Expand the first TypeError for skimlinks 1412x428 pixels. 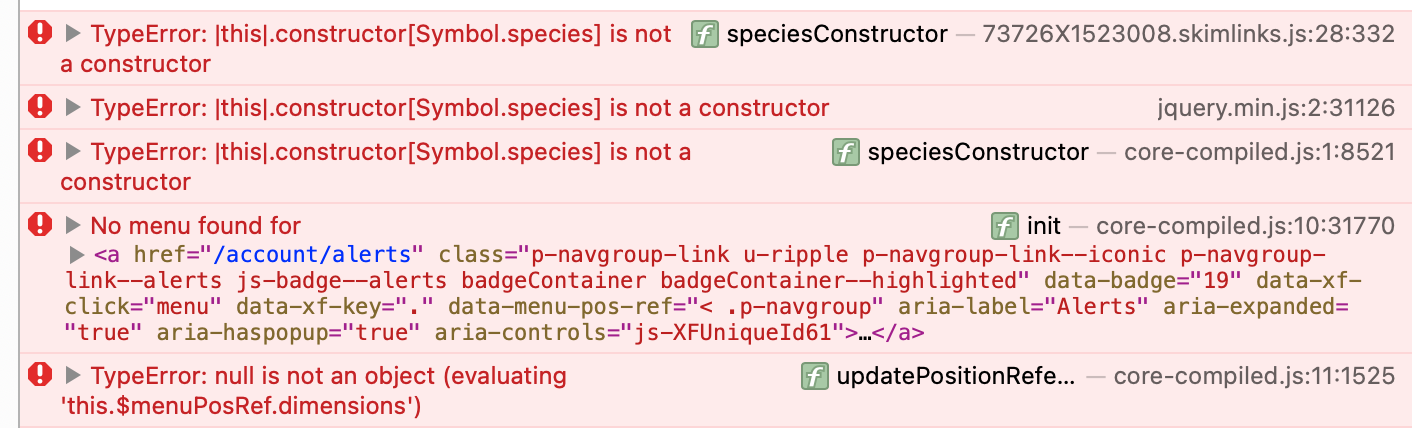[72, 34]
